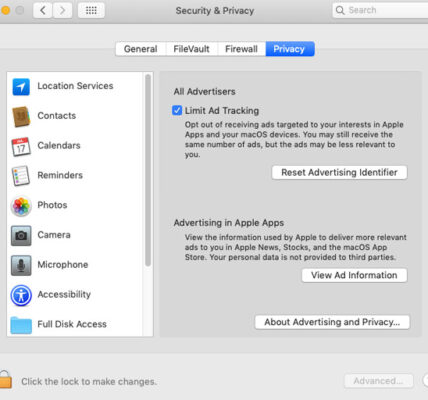Select Location Services label in list
Image resolution: width=428 pixels, height=400 pixels.
click(x=75, y=86)
